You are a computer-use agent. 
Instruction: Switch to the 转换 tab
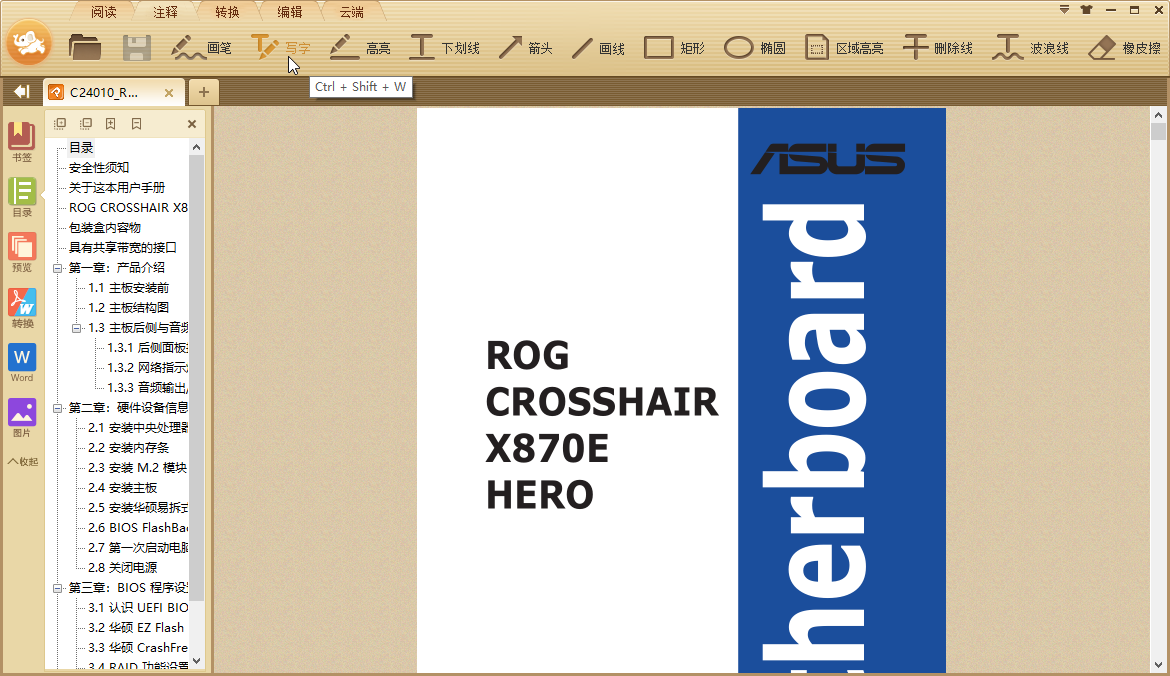228,12
